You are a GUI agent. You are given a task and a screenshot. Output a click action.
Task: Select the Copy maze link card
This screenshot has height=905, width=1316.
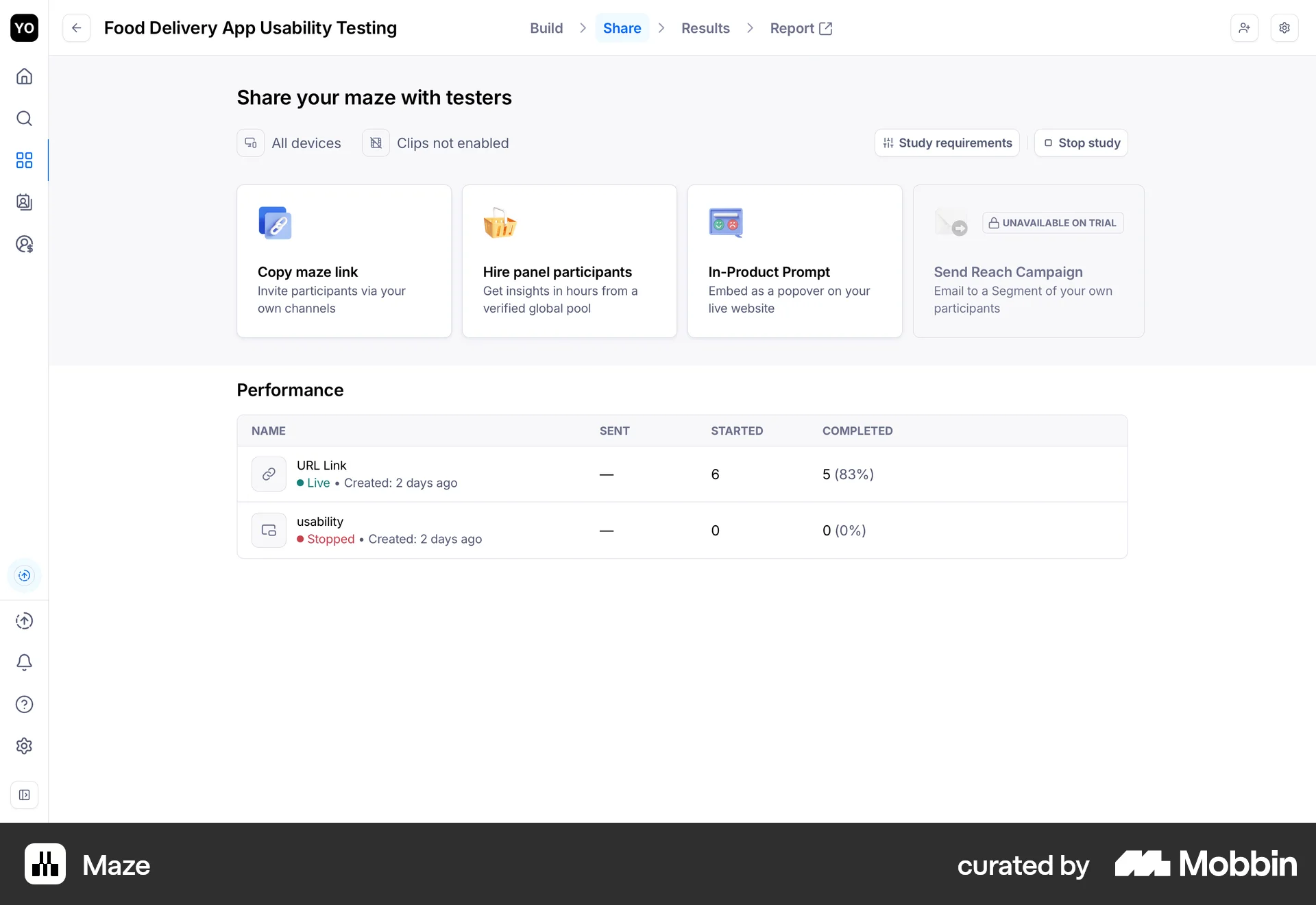tap(343, 261)
